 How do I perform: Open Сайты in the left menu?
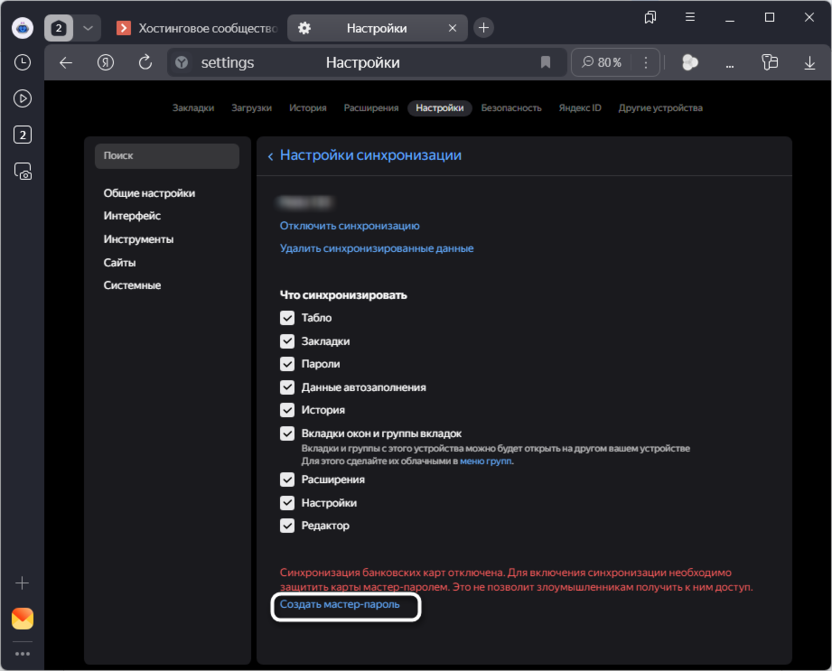pyautogui.click(x=119, y=263)
